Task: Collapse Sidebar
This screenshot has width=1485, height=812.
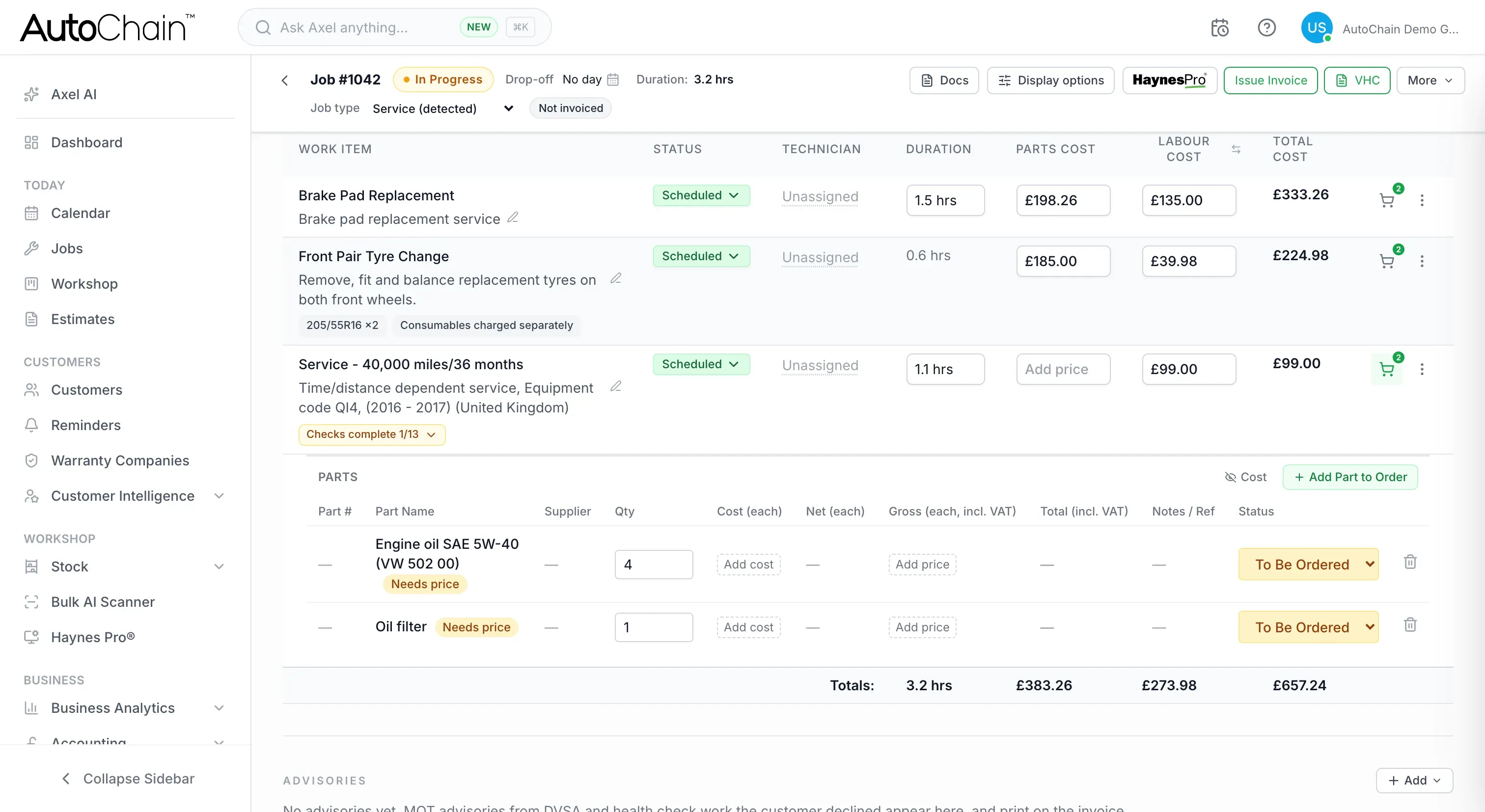Action: point(128,779)
